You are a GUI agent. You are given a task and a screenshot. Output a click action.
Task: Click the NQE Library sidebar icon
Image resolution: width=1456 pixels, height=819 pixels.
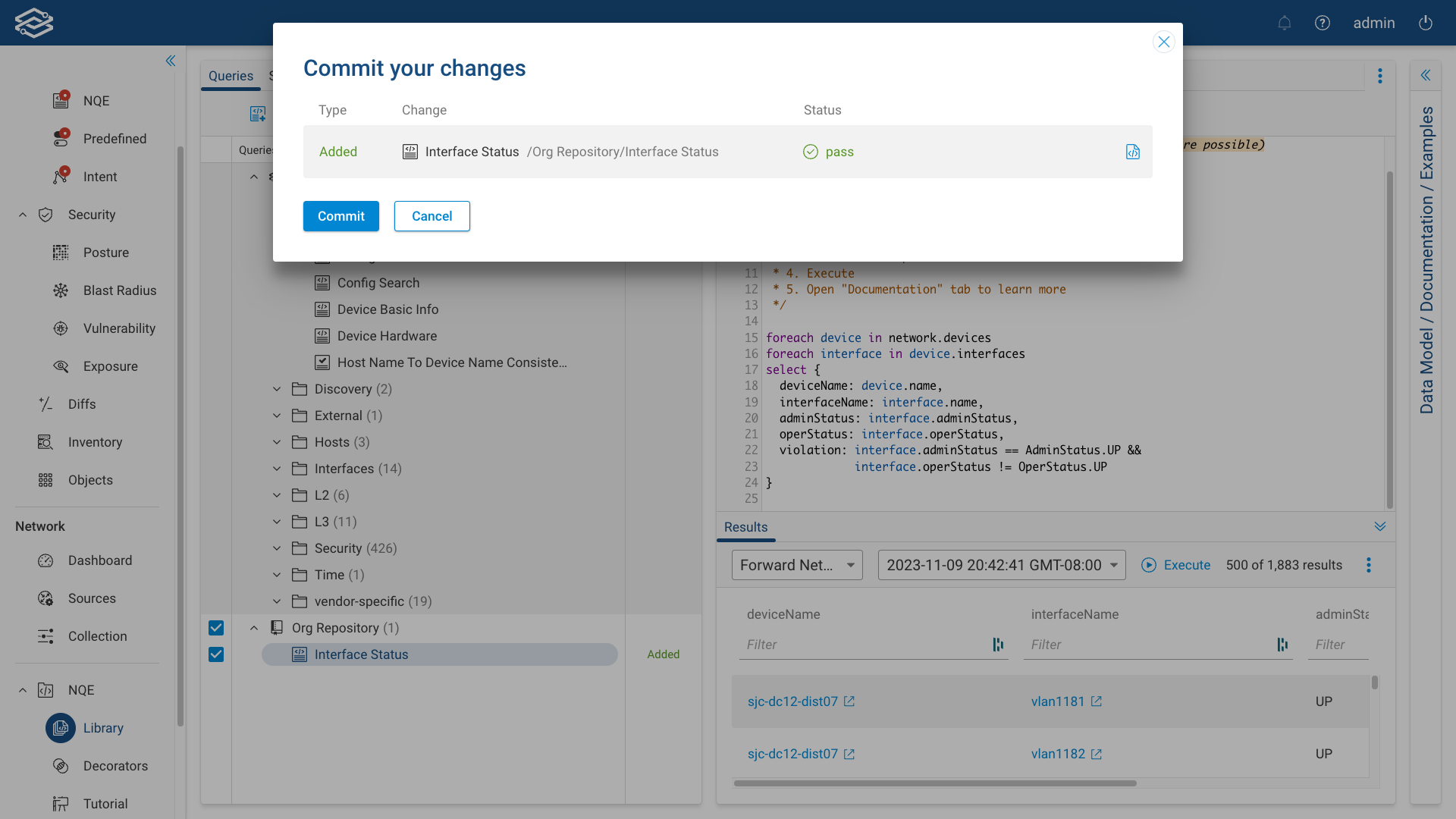(61, 728)
